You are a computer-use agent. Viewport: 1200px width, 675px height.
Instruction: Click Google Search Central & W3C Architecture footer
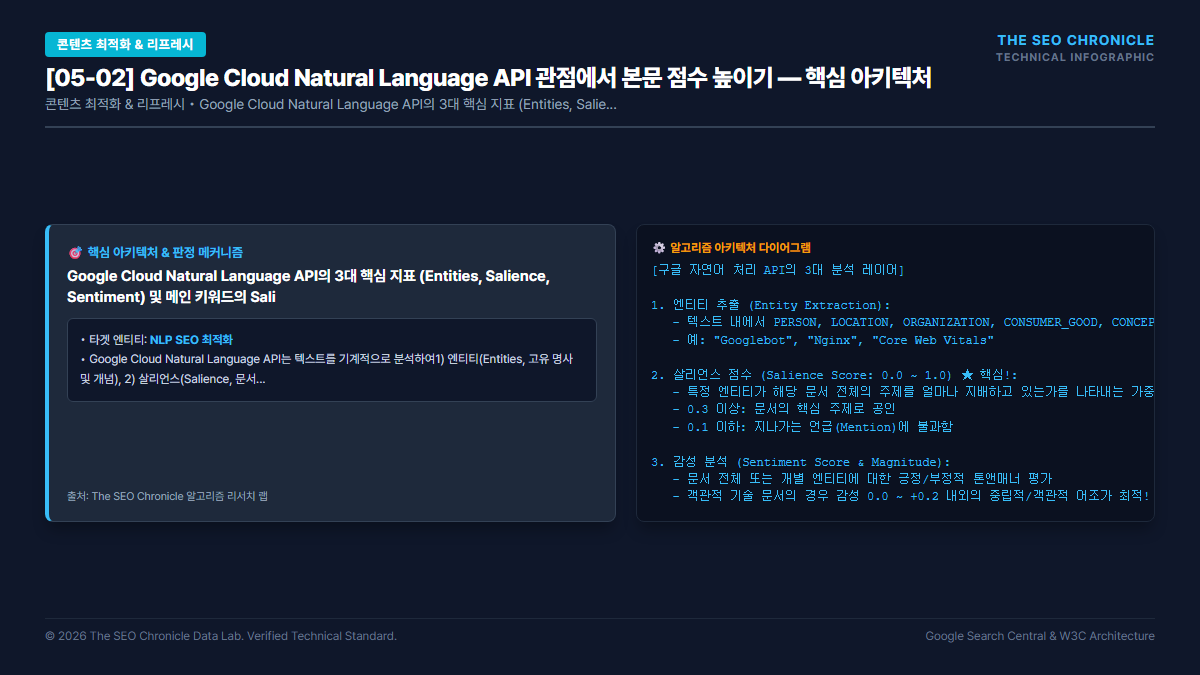tap(1040, 636)
